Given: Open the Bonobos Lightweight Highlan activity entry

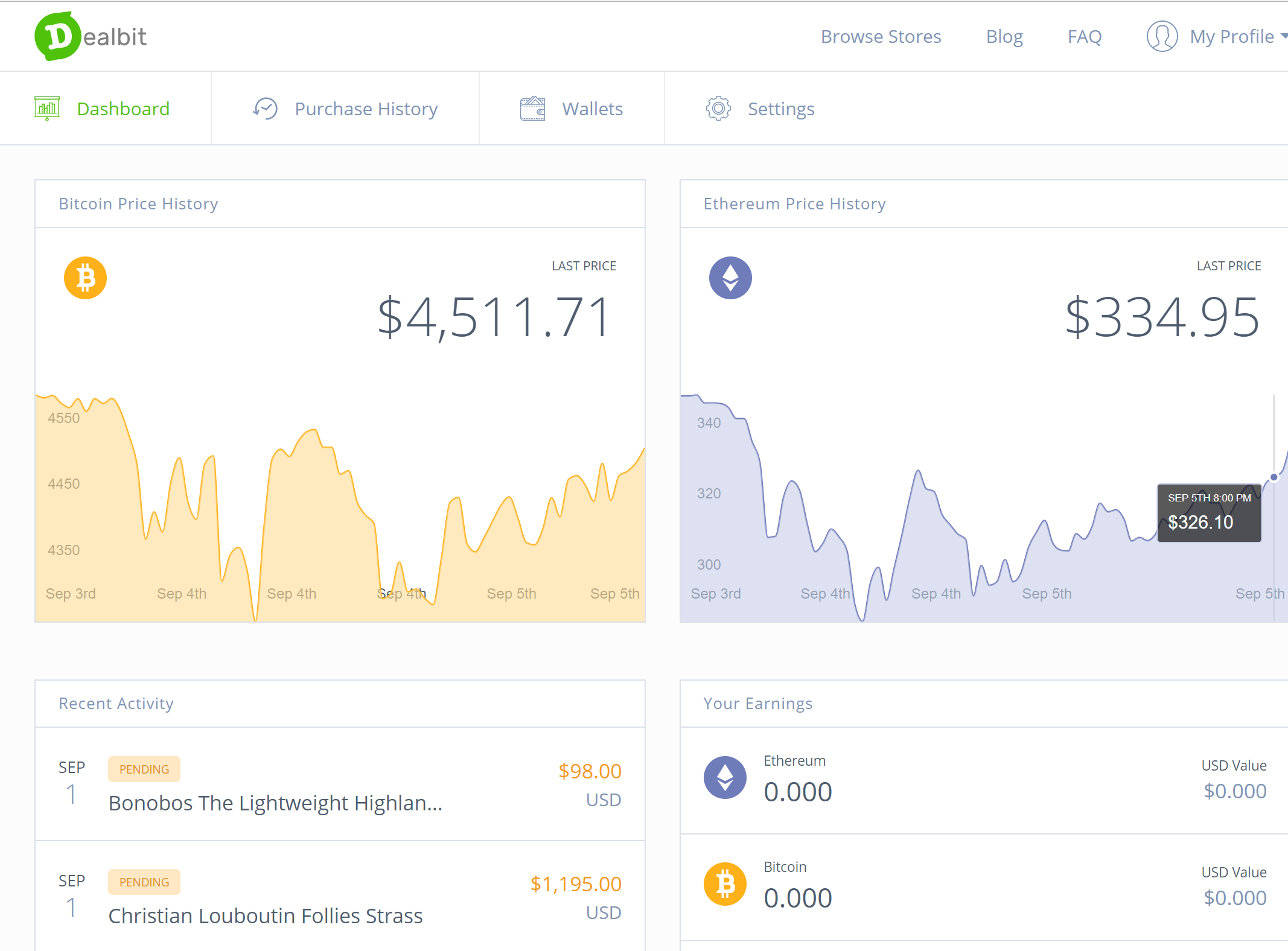Looking at the screenshot, I should click(x=275, y=803).
